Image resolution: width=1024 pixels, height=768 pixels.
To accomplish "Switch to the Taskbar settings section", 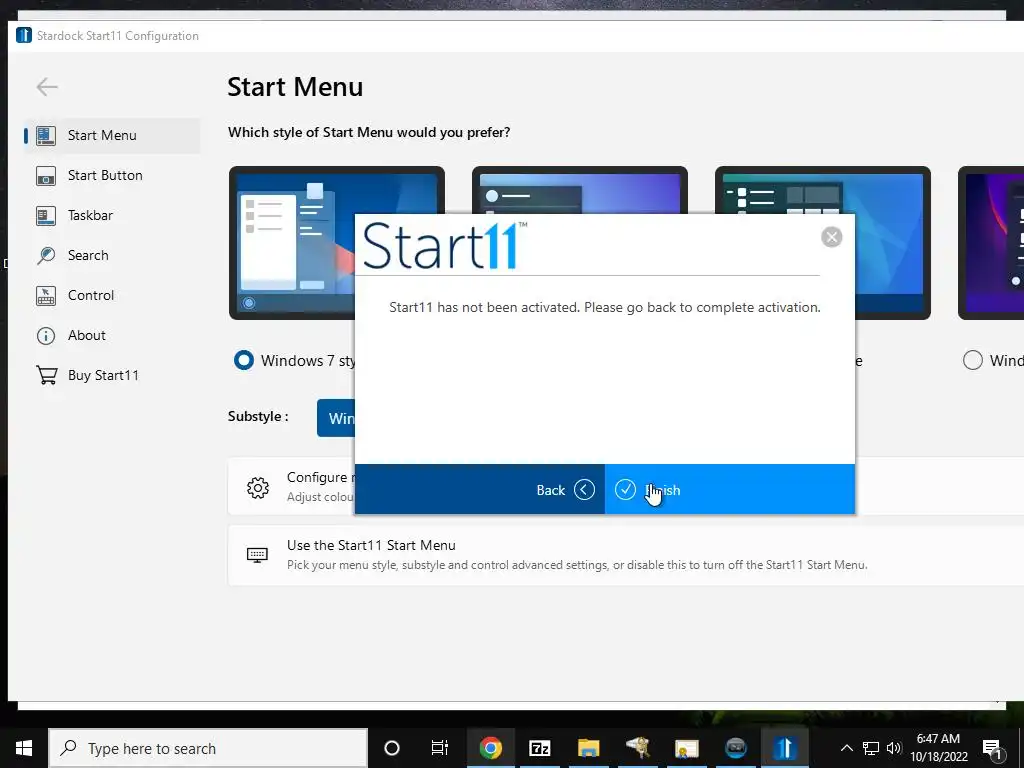I will tap(112, 216).
